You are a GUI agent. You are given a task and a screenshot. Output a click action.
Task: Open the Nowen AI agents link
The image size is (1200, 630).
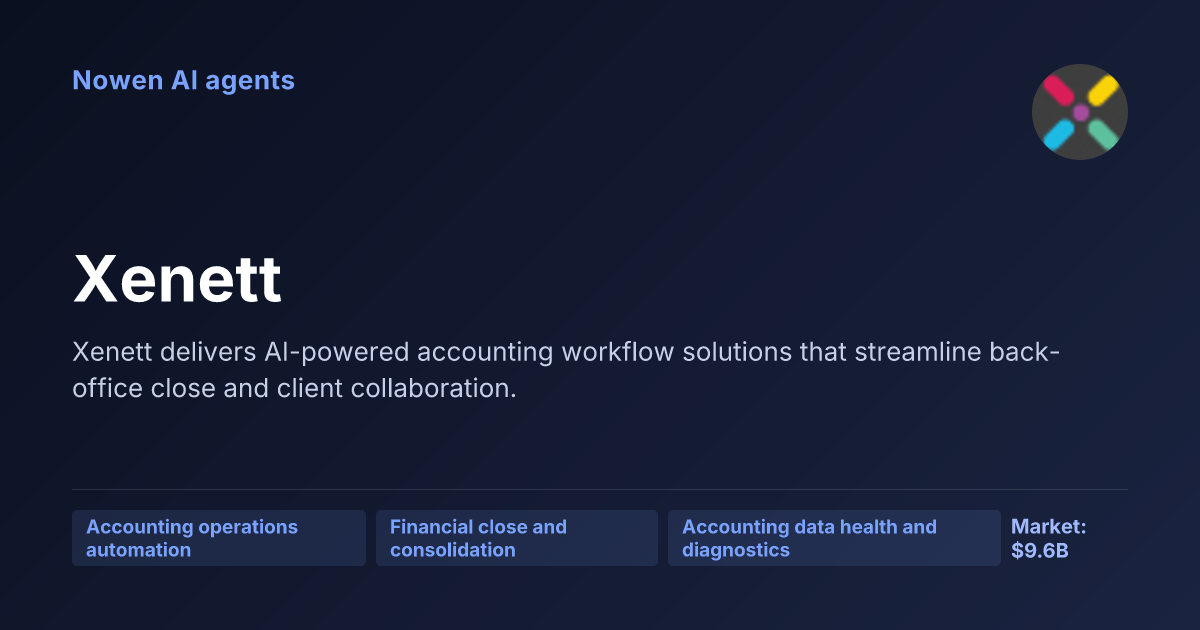pos(183,80)
